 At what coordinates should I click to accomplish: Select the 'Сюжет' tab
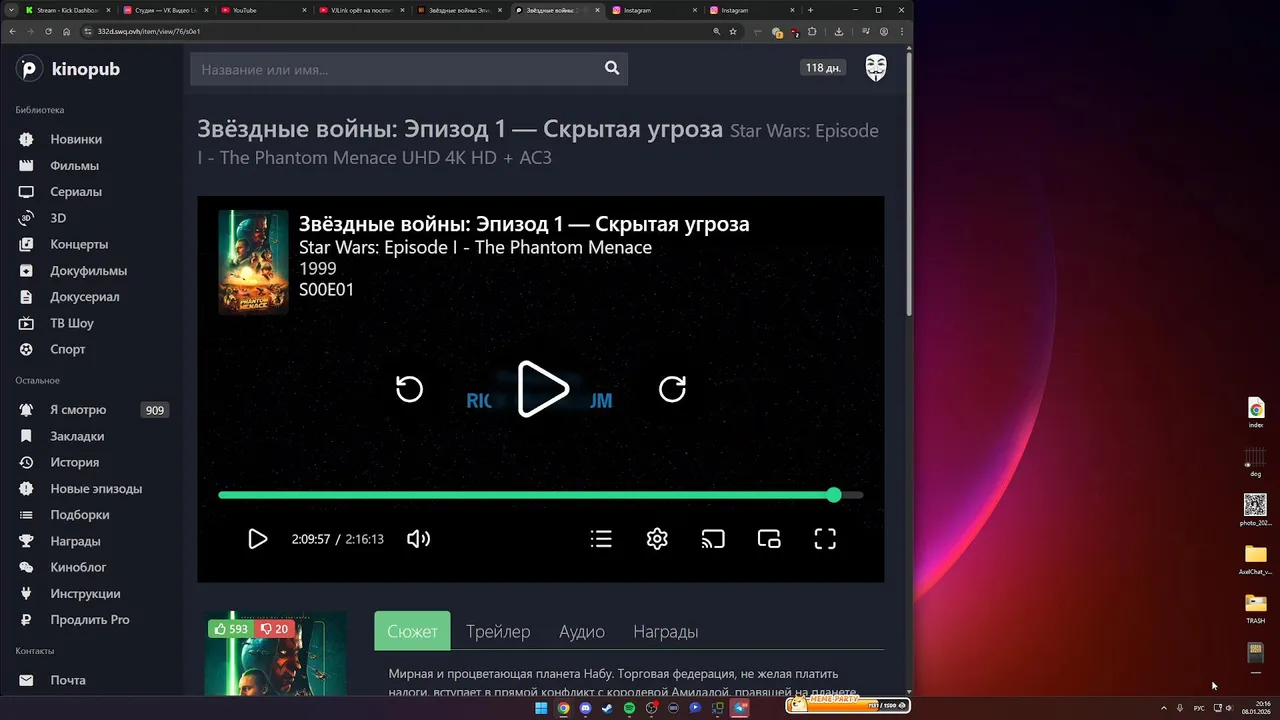tap(412, 631)
